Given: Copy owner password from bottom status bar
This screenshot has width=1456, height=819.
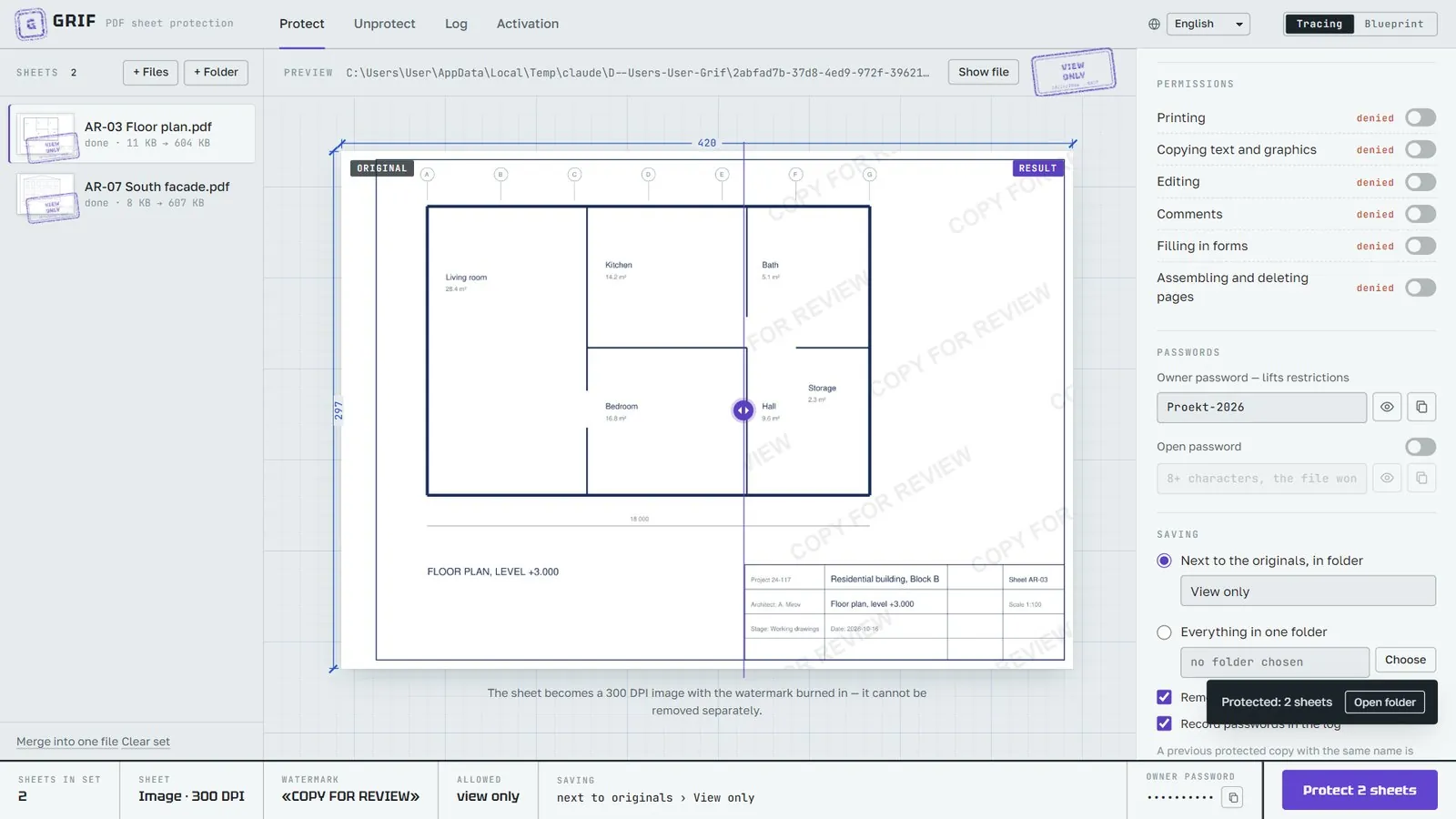Looking at the screenshot, I should [1233, 798].
